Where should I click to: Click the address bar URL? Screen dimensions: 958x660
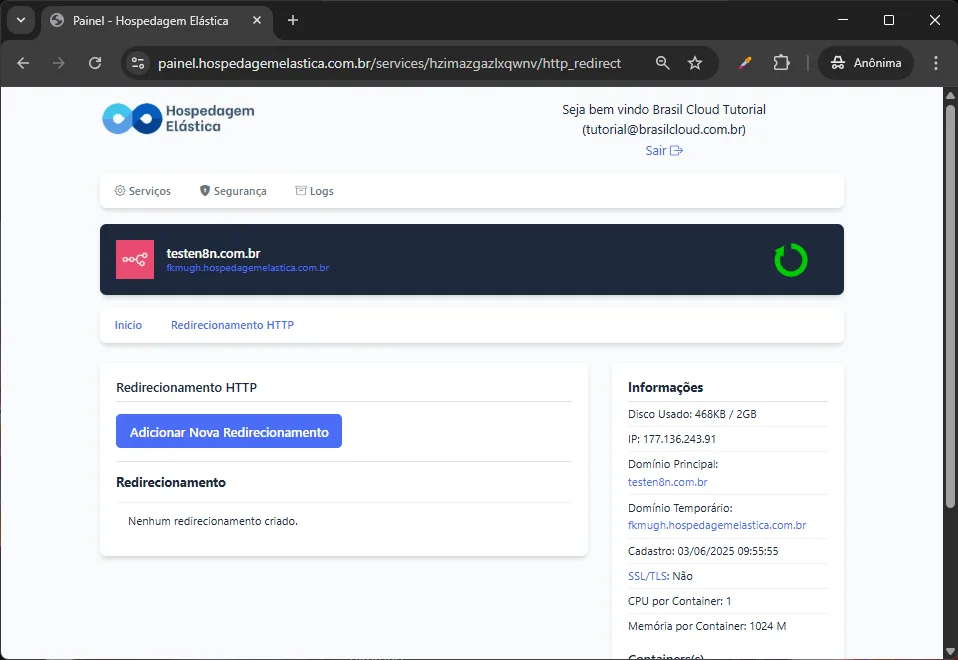pos(389,63)
